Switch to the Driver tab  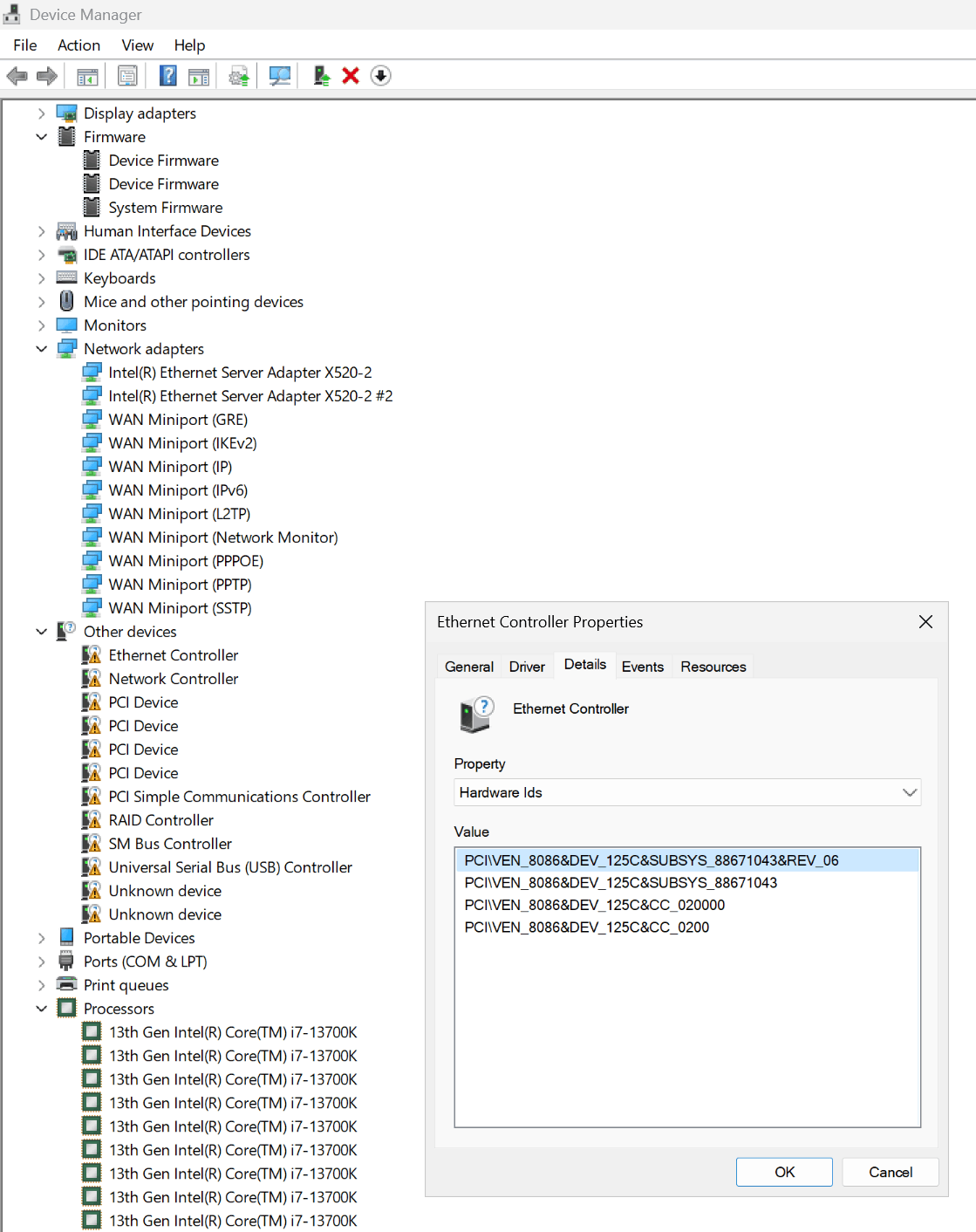point(527,667)
